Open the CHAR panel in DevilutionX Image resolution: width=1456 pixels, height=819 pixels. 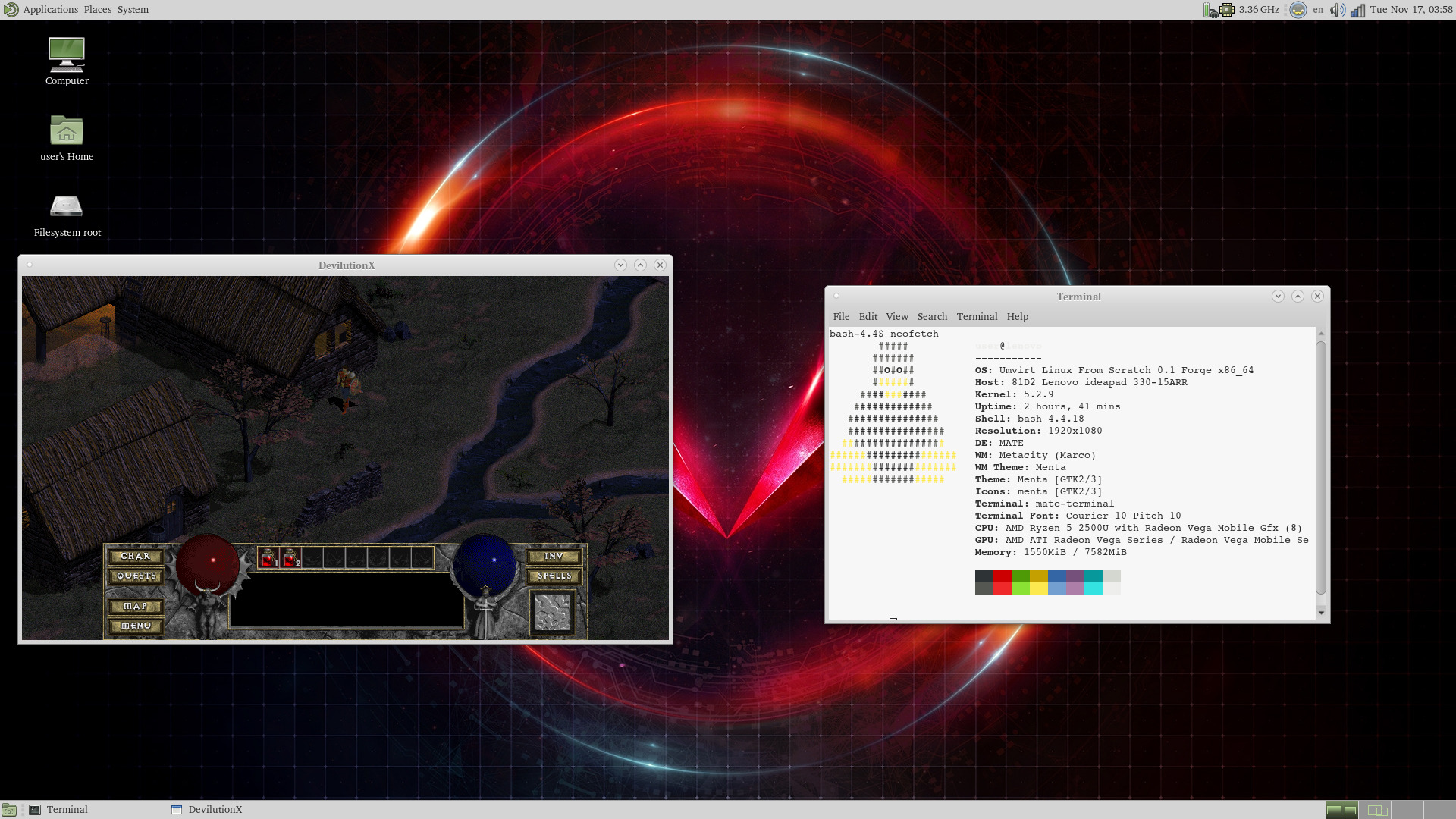(x=136, y=557)
